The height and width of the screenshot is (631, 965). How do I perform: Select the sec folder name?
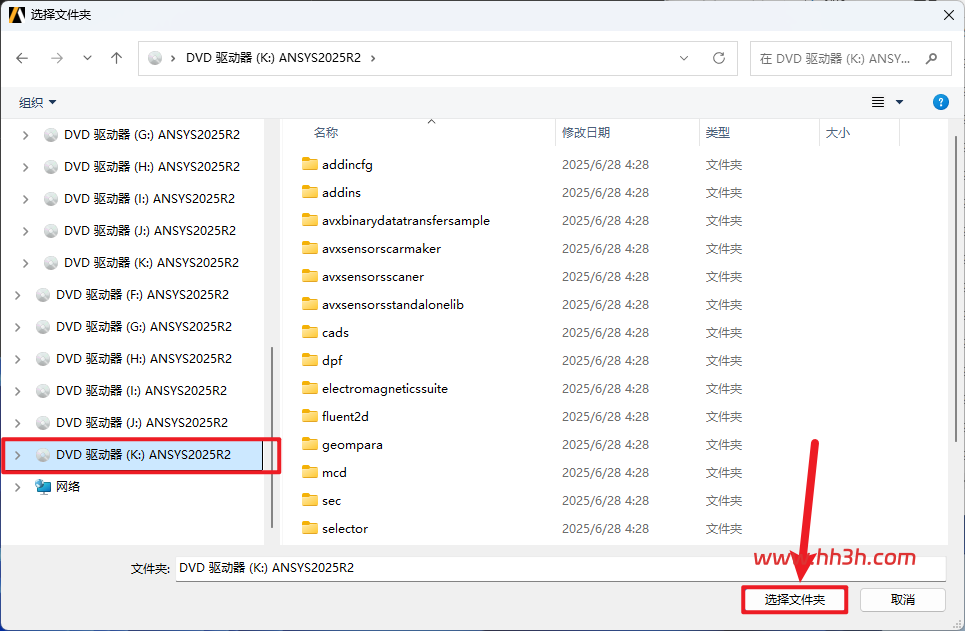pos(331,500)
